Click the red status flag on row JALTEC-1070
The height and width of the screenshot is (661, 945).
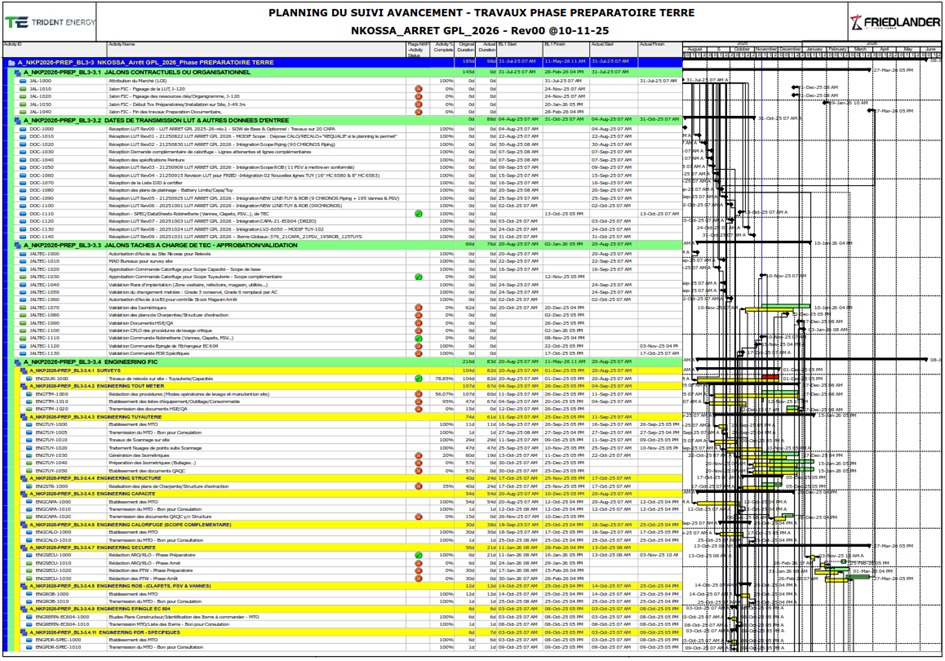pos(418,308)
